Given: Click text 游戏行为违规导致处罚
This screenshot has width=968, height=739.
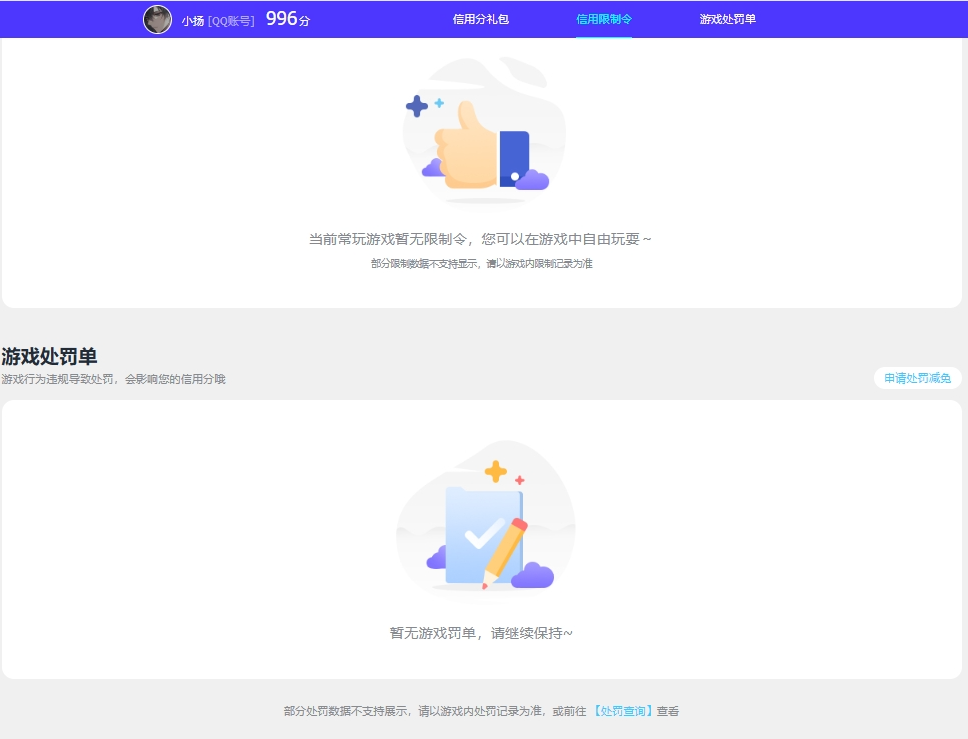Looking at the screenshot, I should coord(57,379).
